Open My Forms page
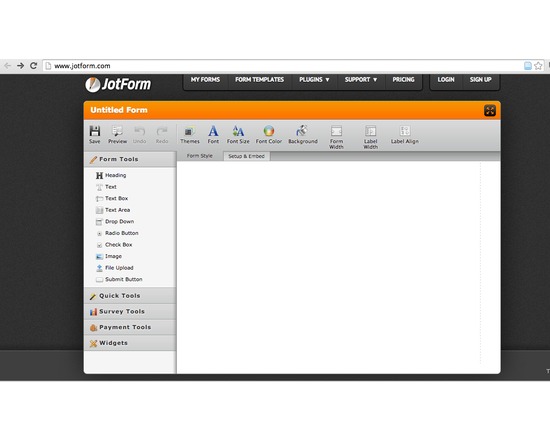 point(205,80)
